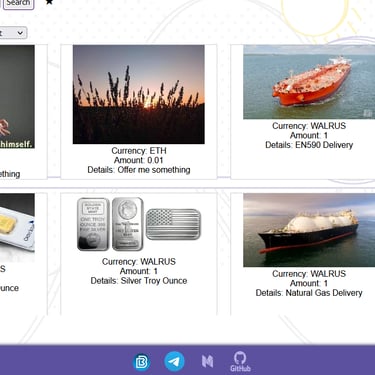
Task: Click the blue B logo footer icon
Action: point(141,362)
